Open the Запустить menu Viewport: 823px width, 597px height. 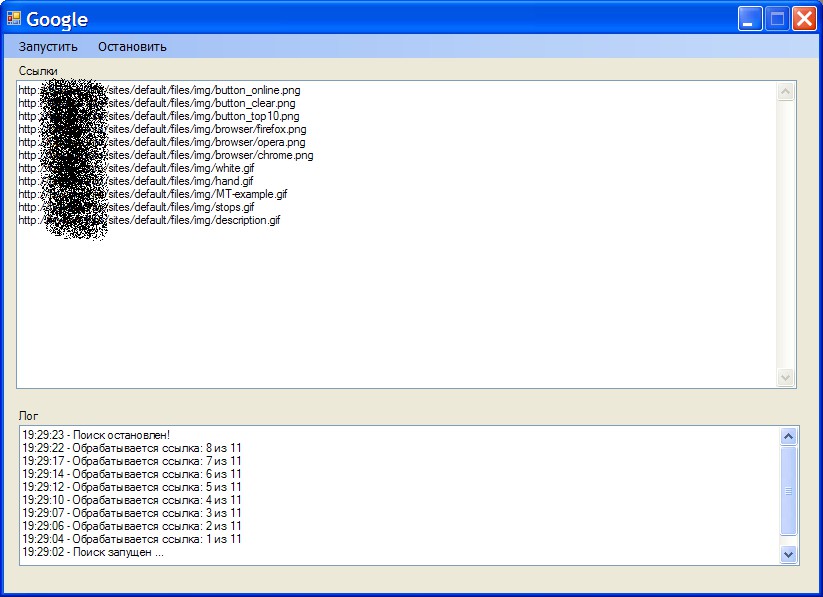click(x=48, y=47)
